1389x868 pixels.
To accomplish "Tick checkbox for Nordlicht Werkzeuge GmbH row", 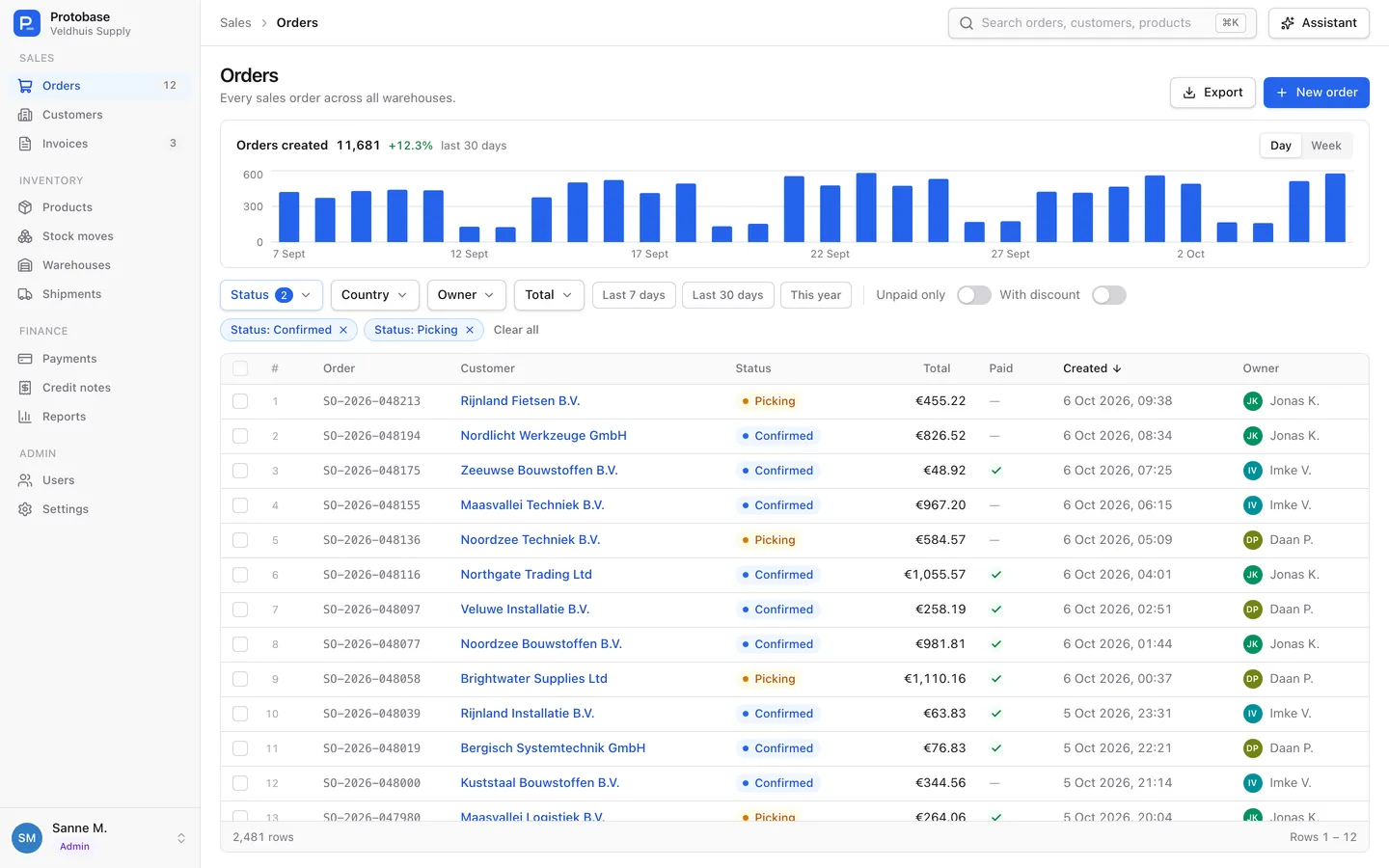I will pos(240,436).
